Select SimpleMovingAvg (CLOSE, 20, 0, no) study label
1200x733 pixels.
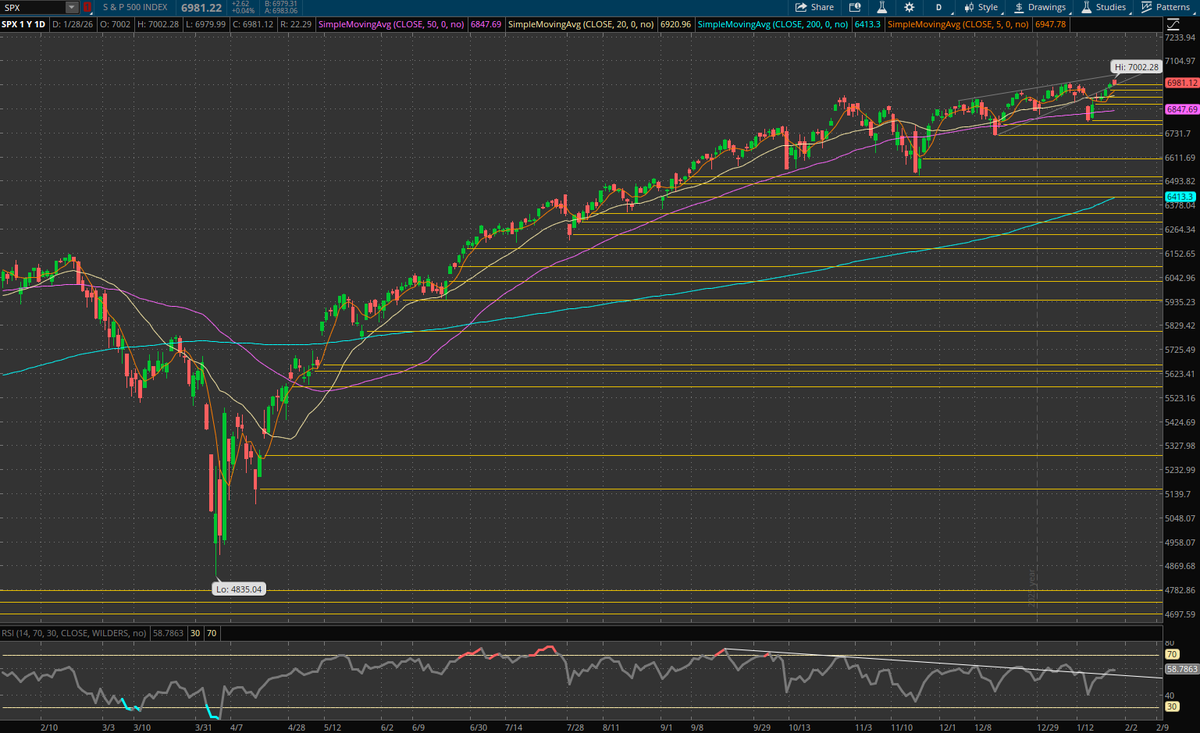[581, 24]
